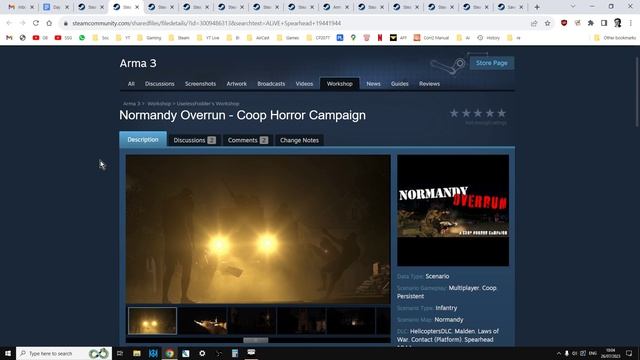The image size is (640, 360).
Task: Select the Description tab
Action: (x=143, y=140)
